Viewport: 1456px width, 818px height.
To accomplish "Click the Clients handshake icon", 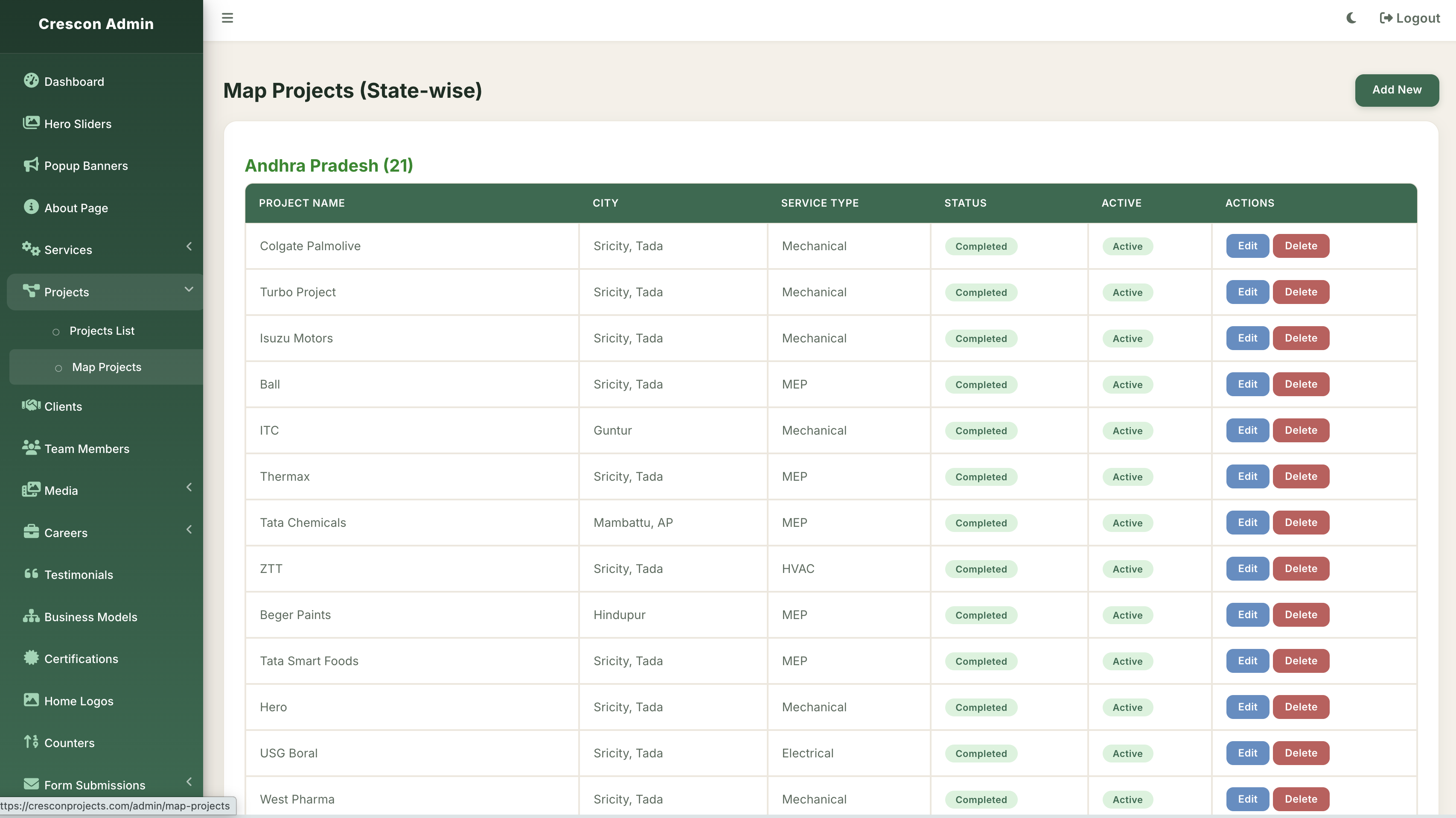I will 31,405.
